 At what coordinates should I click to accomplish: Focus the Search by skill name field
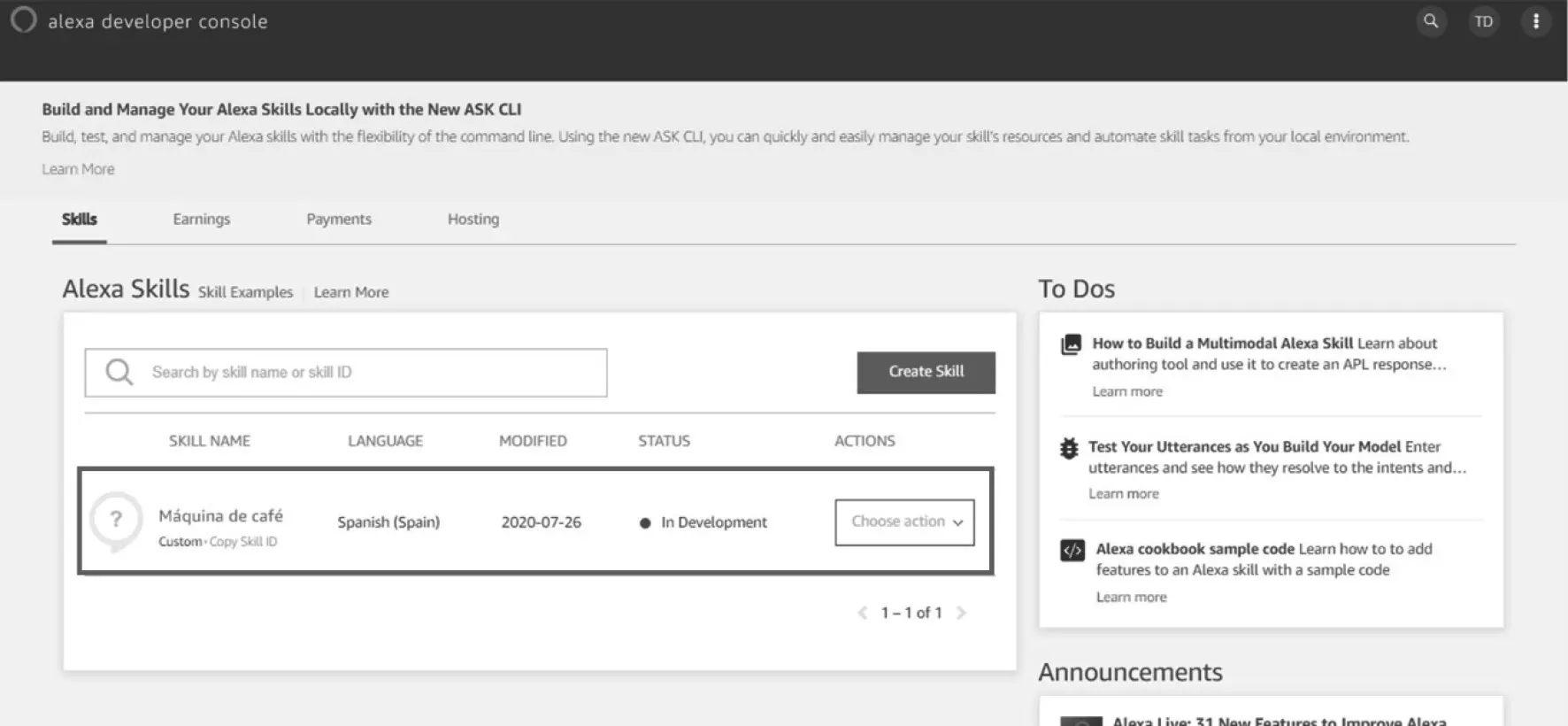pos(346,373)
